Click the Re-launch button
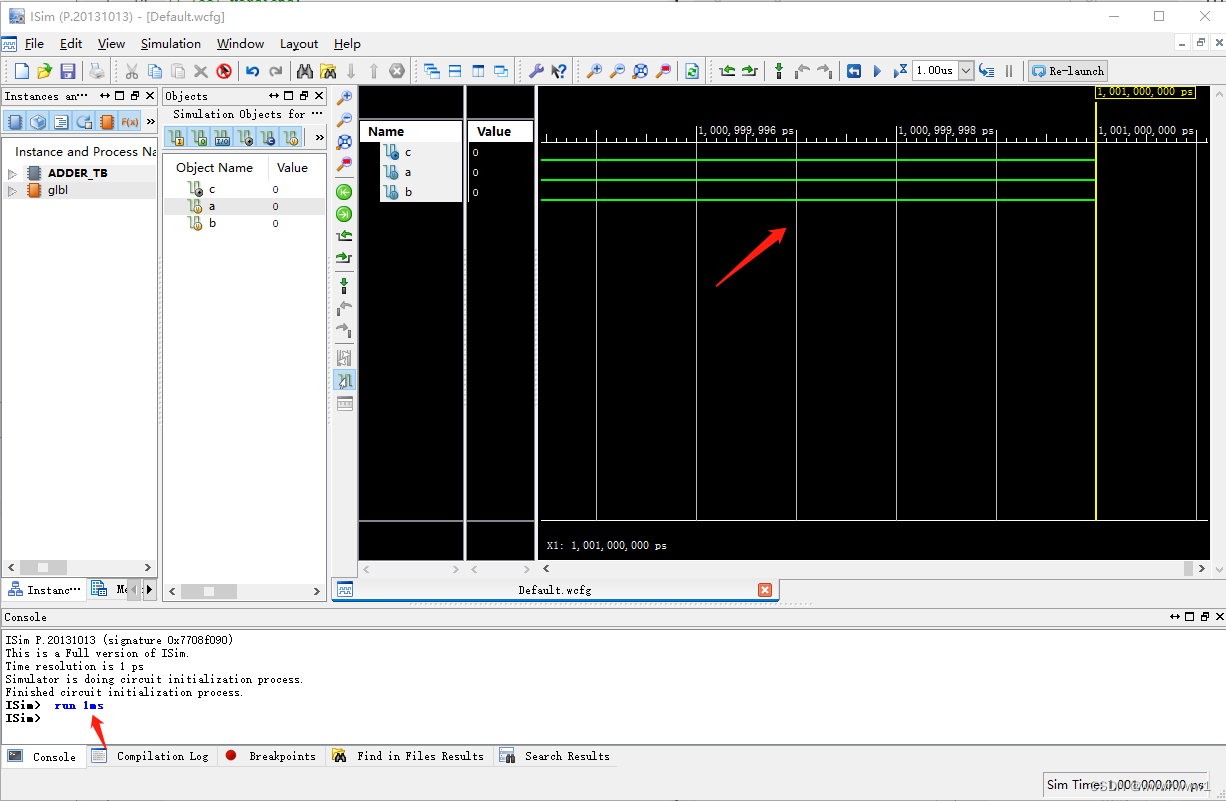Screen dimensions: 1226x801 point(1068,71)
